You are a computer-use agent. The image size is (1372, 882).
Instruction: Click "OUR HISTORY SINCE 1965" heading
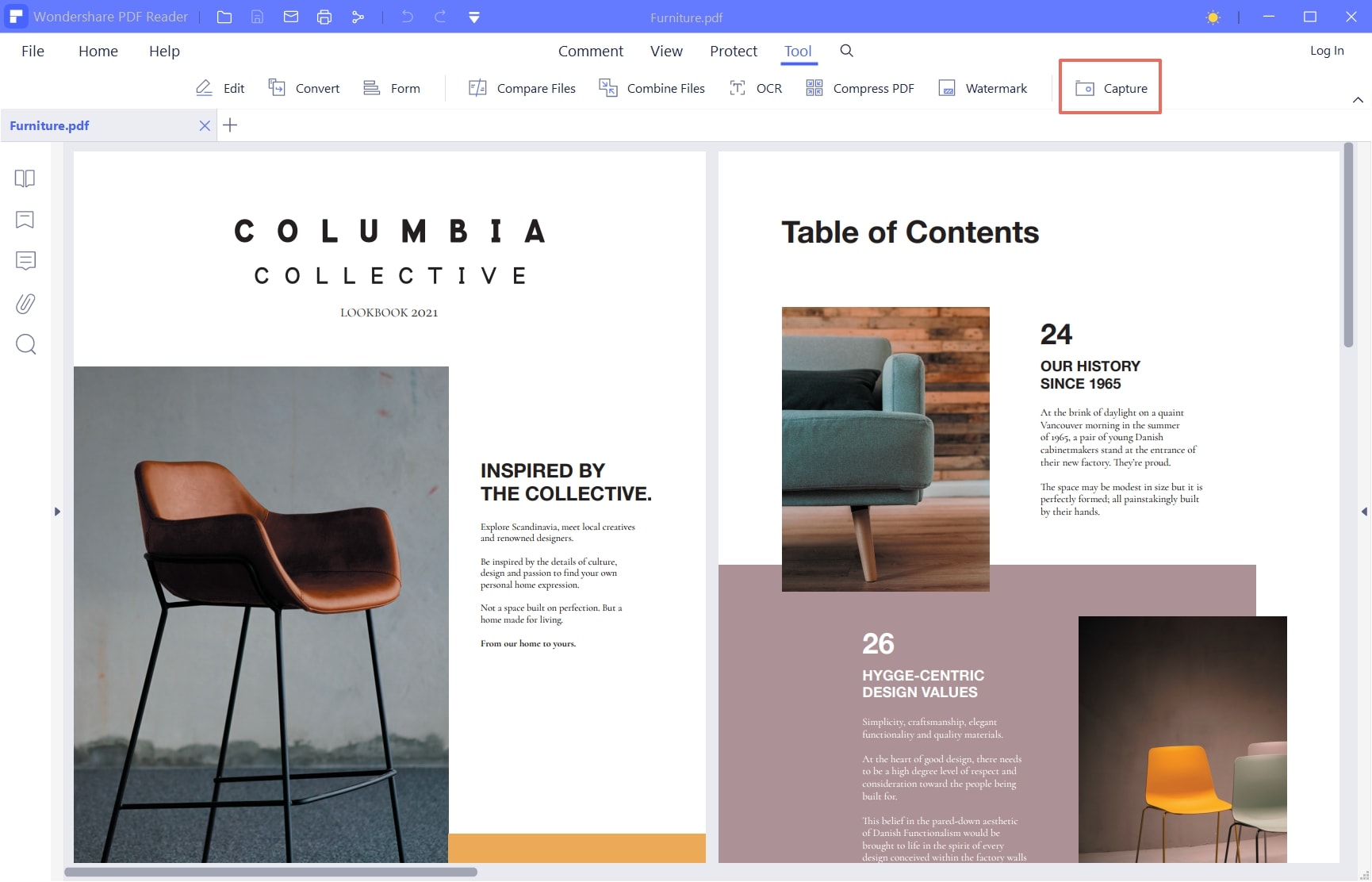click(1090, 375)
